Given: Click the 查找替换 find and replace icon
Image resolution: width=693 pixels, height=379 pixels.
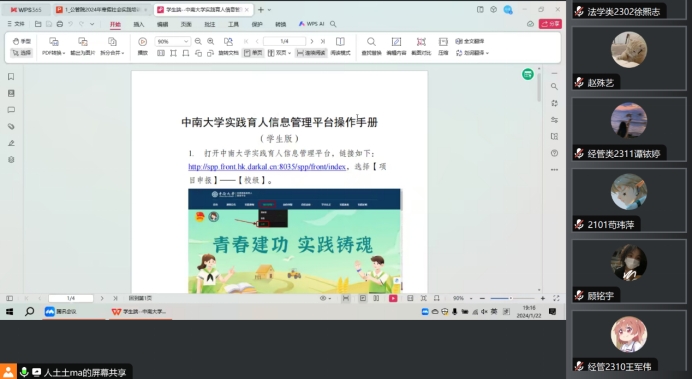Looking at the screenshot, I should [371, 45].
